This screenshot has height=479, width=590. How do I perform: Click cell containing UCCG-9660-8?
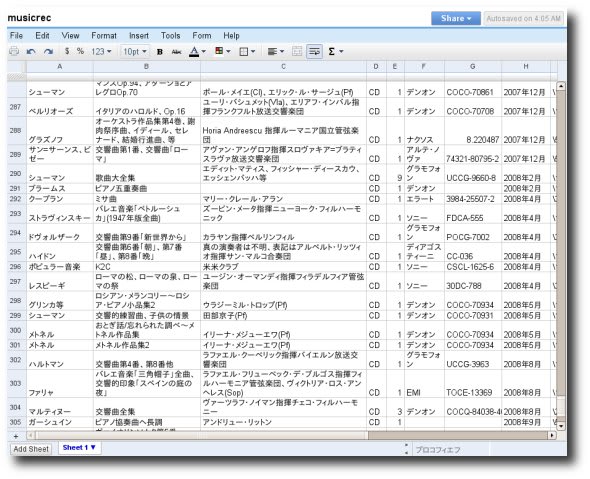point(473,174)
